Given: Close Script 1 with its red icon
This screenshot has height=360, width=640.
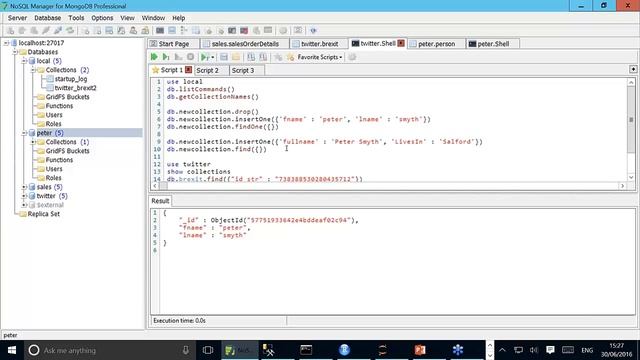Looking at the screenshot, I should pos(188,70).
